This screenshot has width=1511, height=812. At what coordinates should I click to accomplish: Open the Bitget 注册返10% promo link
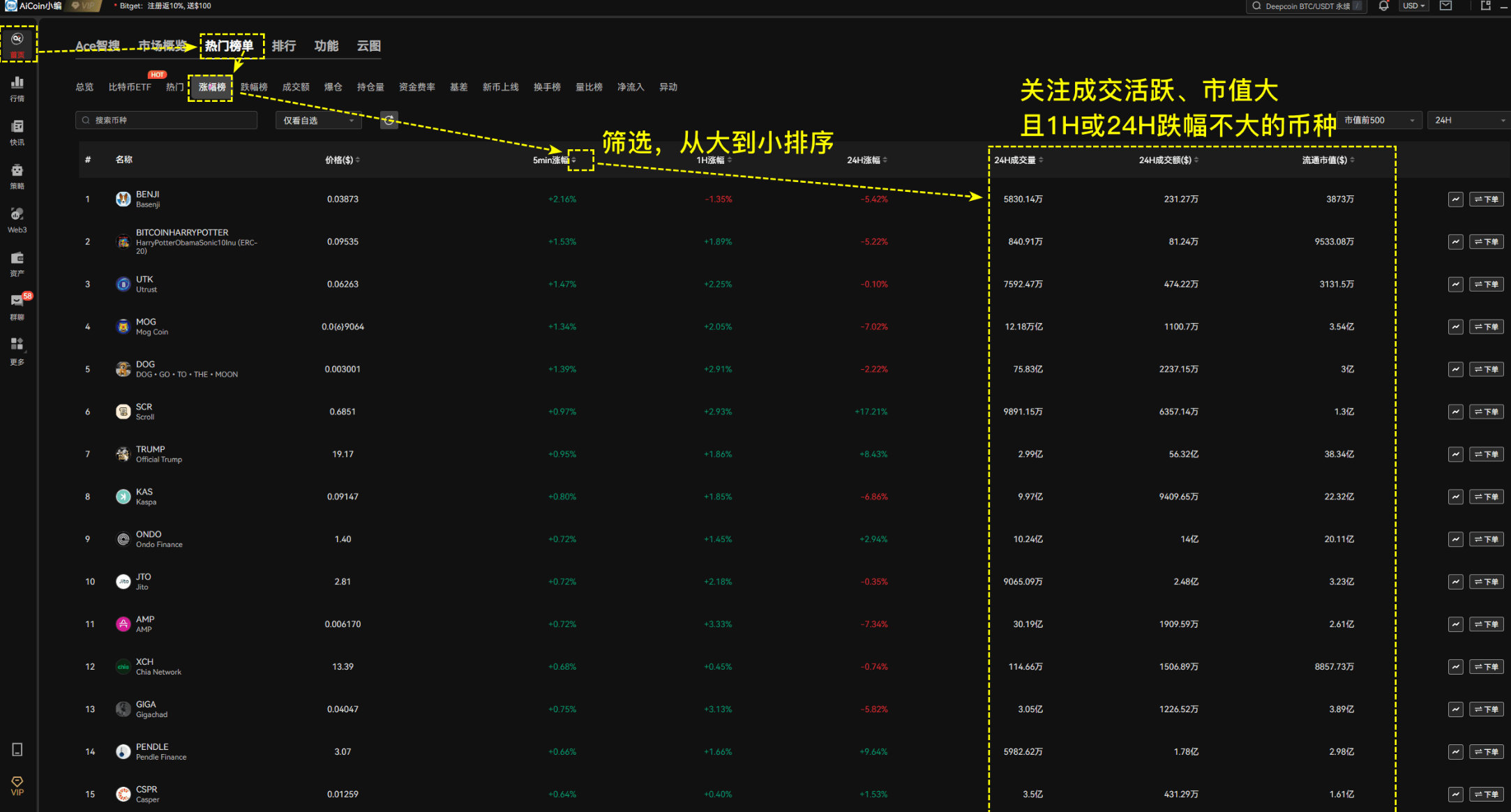[165, 6]
